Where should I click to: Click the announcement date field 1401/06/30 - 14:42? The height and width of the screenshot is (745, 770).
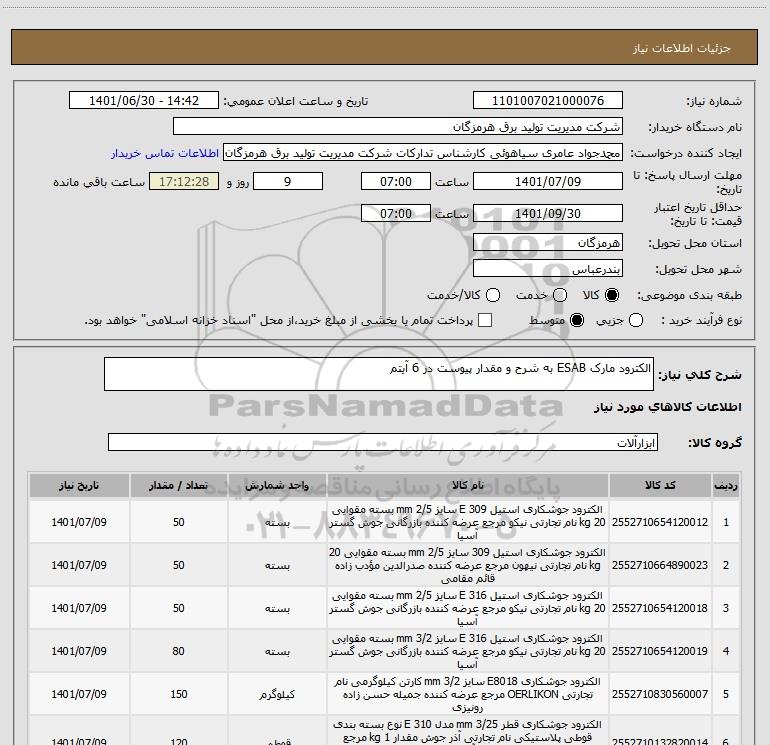[x=144, y=101]
